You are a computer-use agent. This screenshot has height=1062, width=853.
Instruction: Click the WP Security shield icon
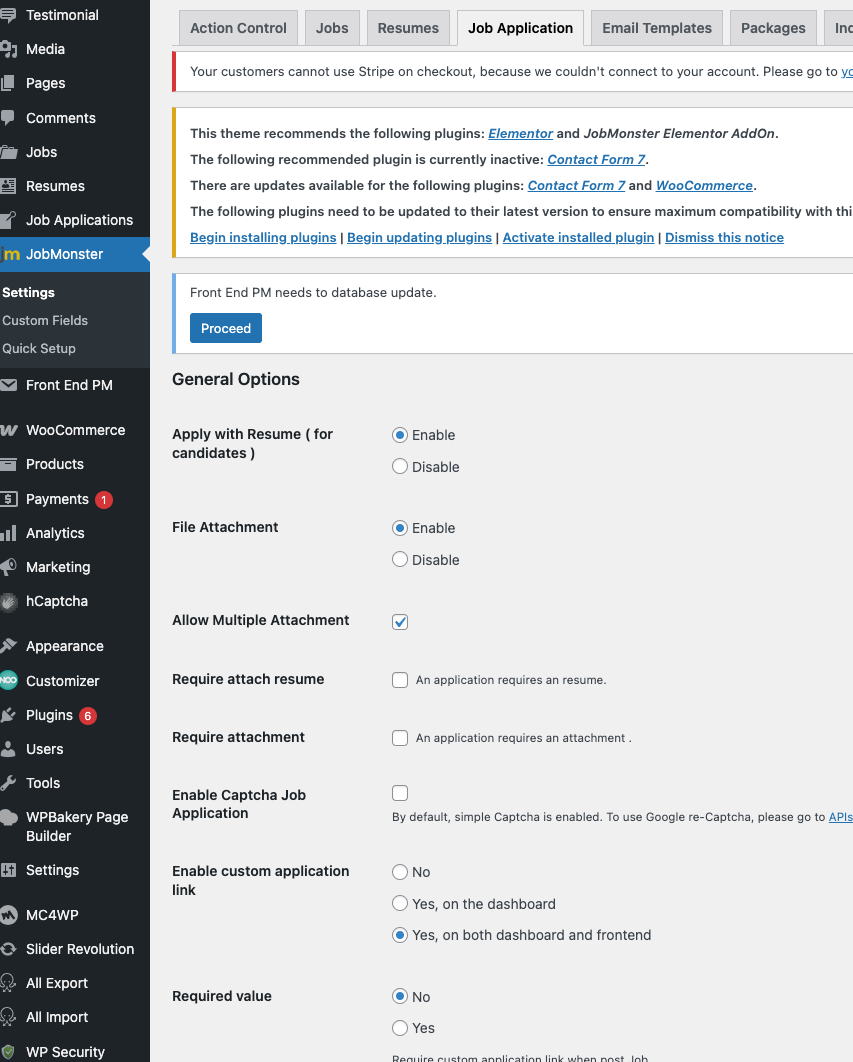click(x=8, y=1052)
